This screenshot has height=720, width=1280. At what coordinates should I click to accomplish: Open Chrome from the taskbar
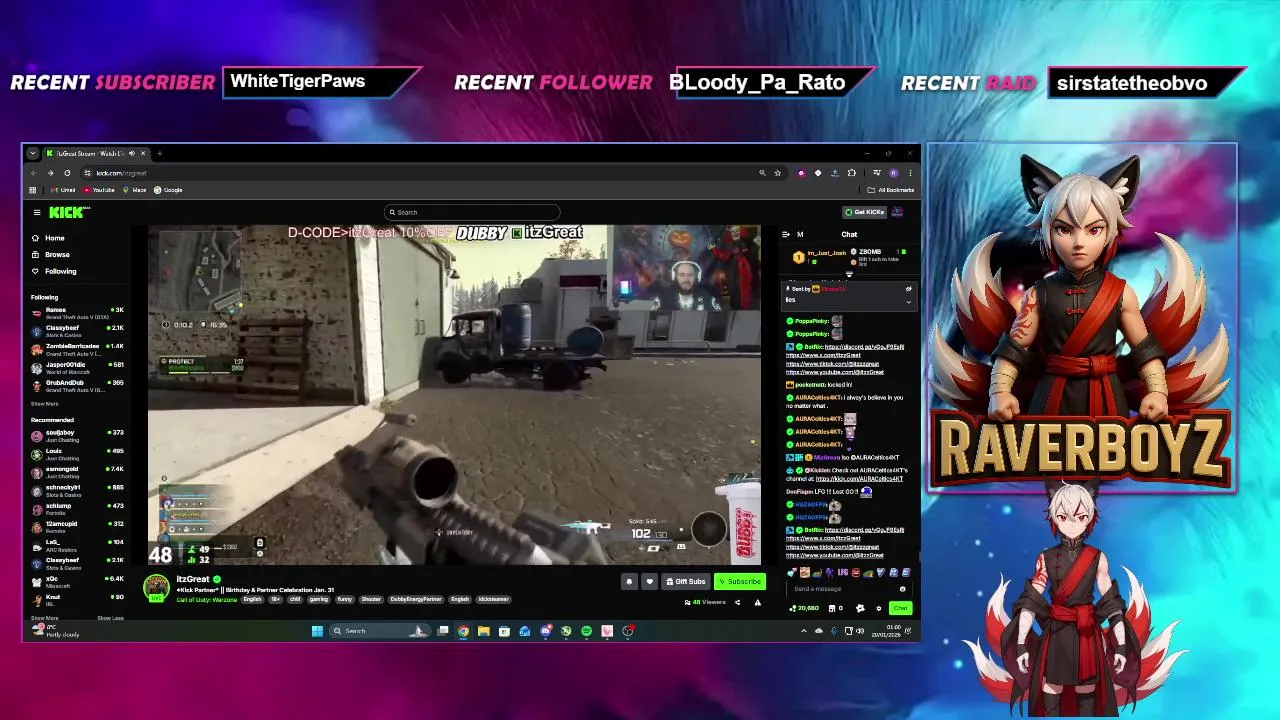coord(463,631)
